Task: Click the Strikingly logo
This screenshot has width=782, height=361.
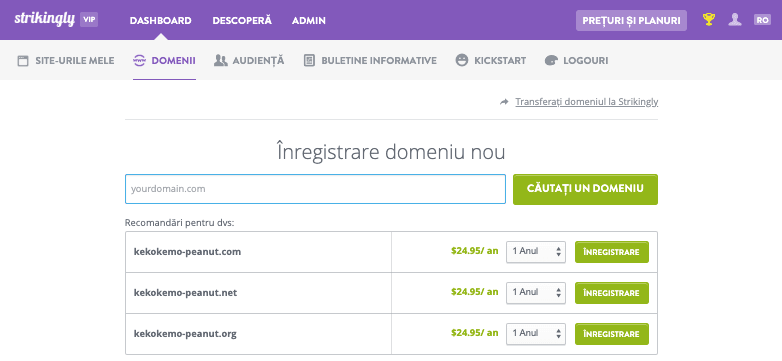Action: tap(44, 19)
